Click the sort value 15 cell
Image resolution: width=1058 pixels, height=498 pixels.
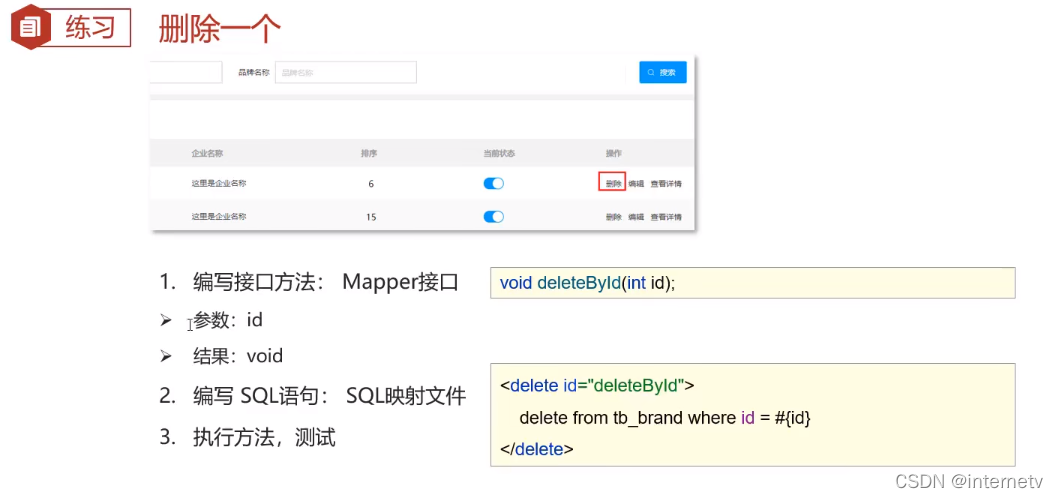tap(371, 217)
